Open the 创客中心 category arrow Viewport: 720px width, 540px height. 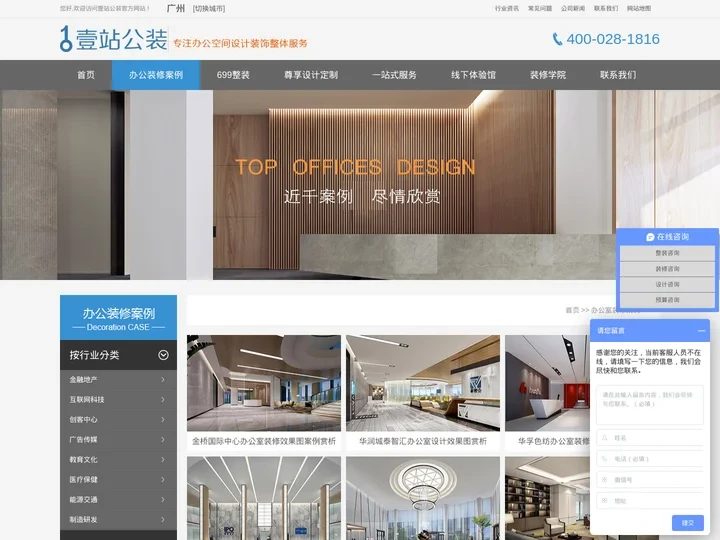(163, 419)
